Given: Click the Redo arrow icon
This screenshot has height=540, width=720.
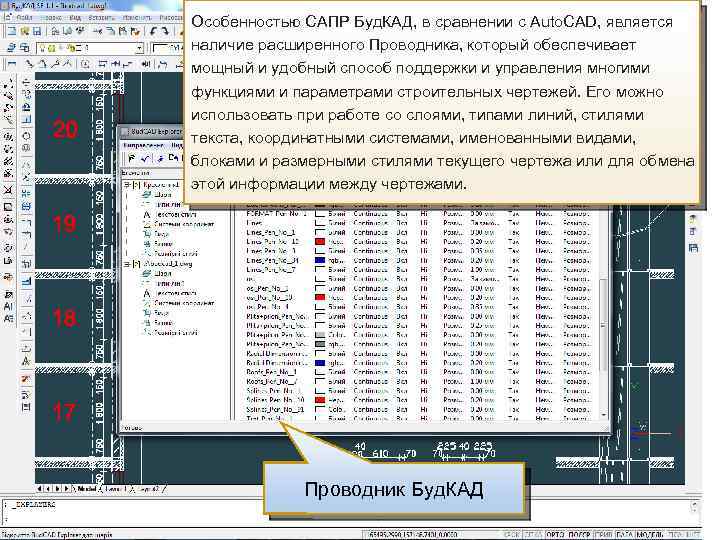Looking at the screenshot, I should [x=166, y=31].
